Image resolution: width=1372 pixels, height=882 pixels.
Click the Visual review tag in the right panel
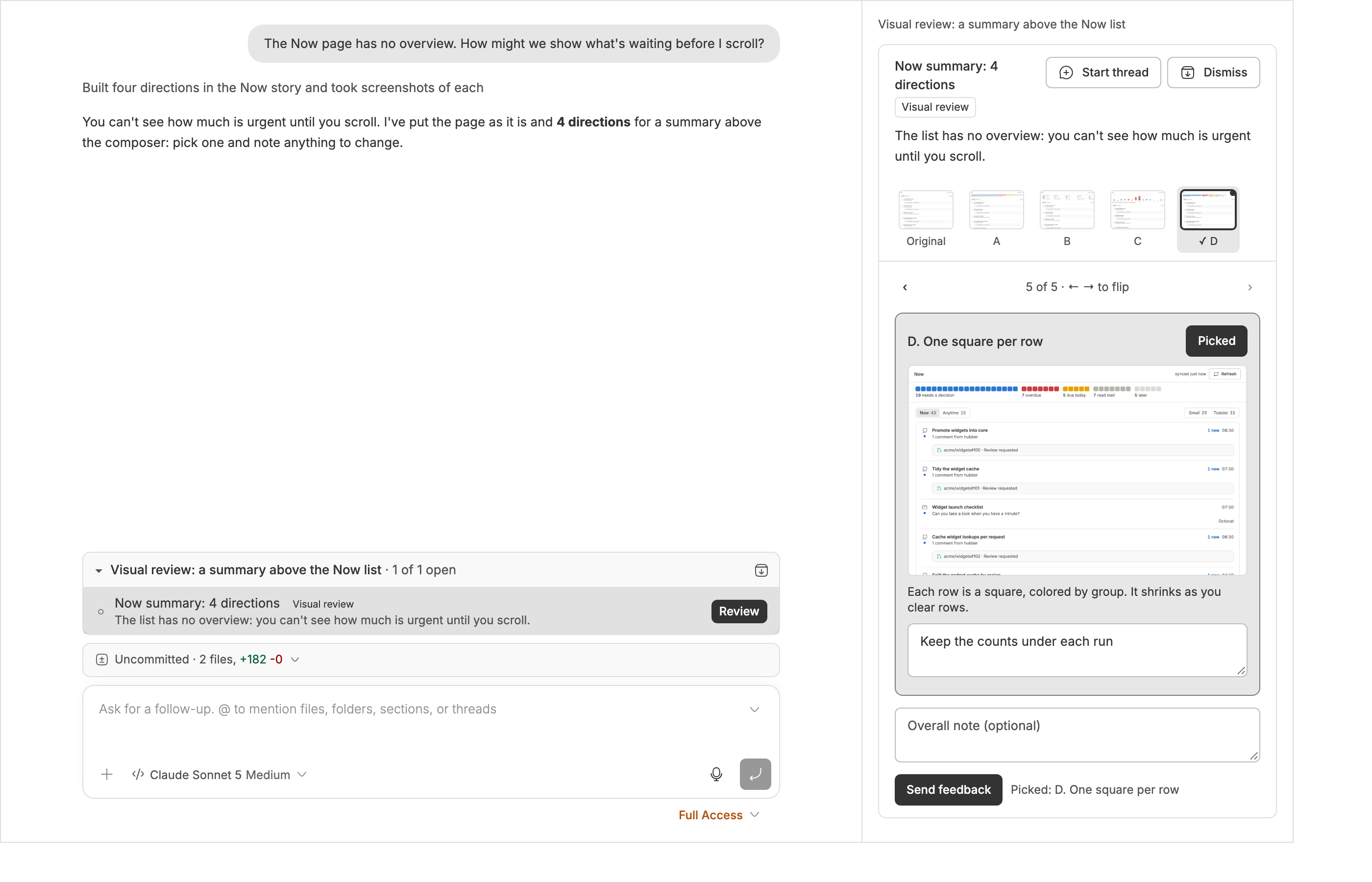coord(934,107)
